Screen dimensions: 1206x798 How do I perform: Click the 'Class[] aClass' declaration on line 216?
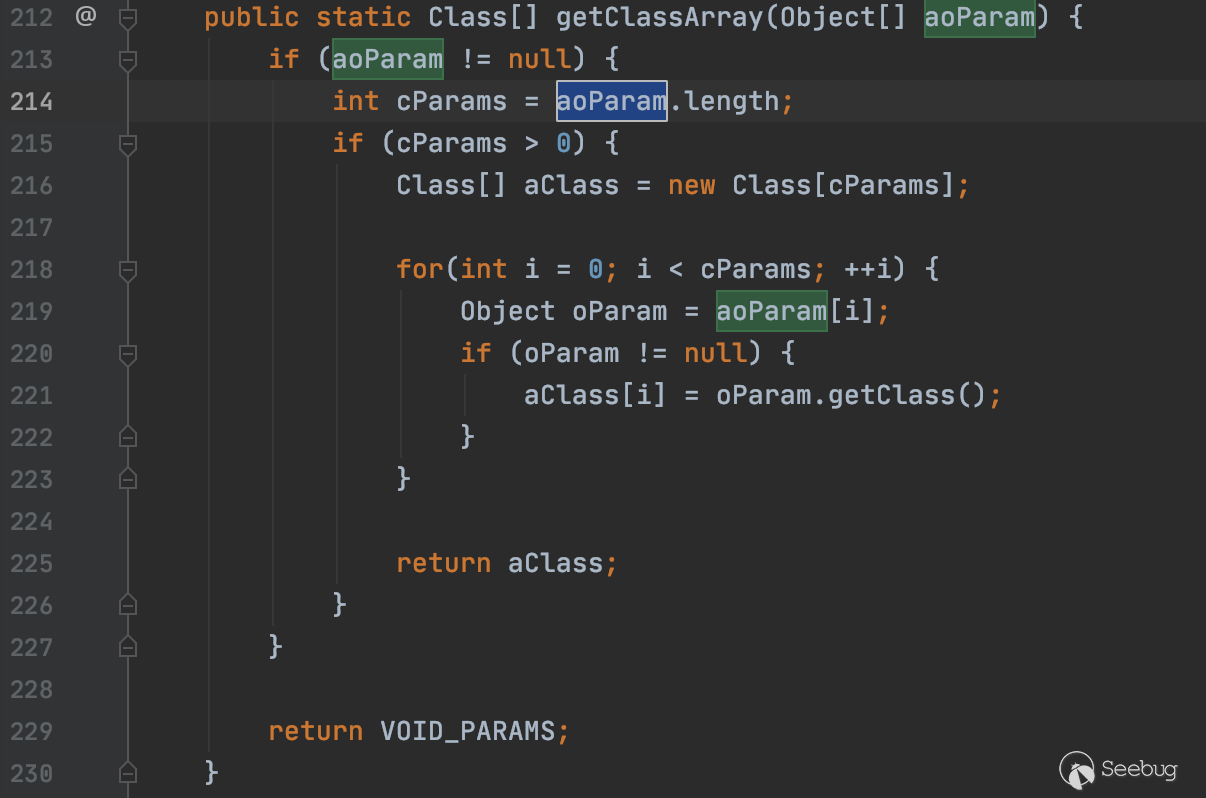tap(508, 185)
